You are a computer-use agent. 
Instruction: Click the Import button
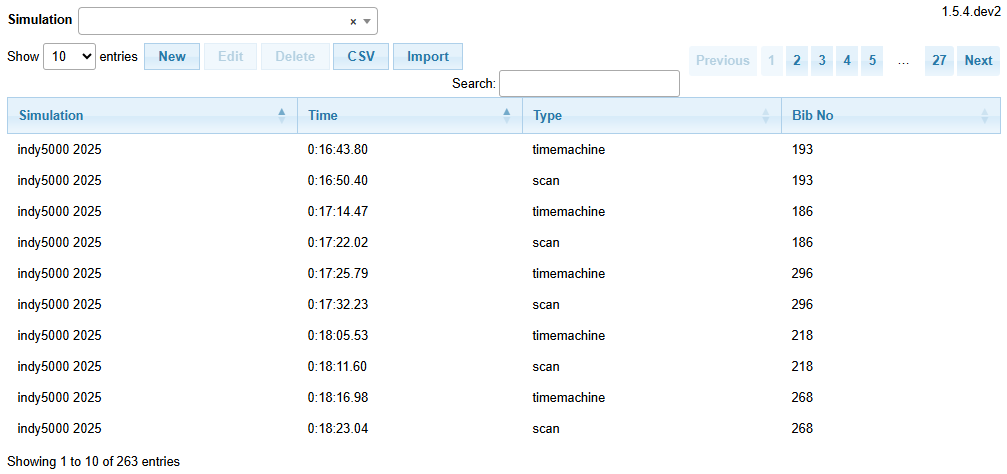[428, 57]
